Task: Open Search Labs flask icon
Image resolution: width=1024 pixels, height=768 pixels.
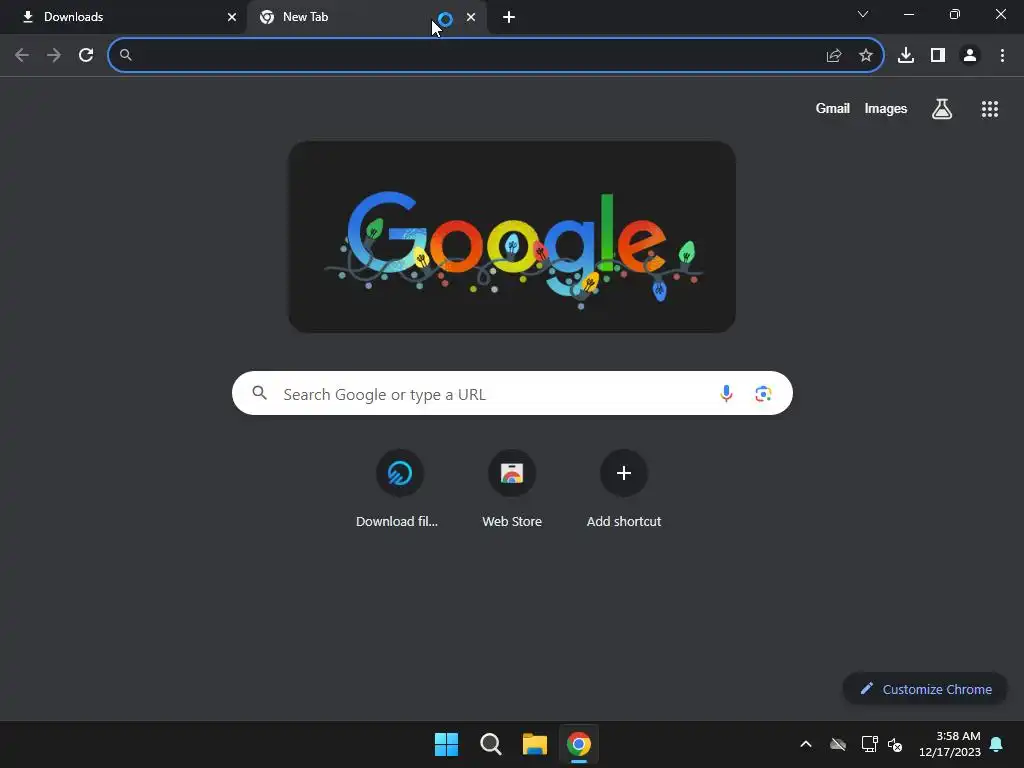Action: click(942, 109)
